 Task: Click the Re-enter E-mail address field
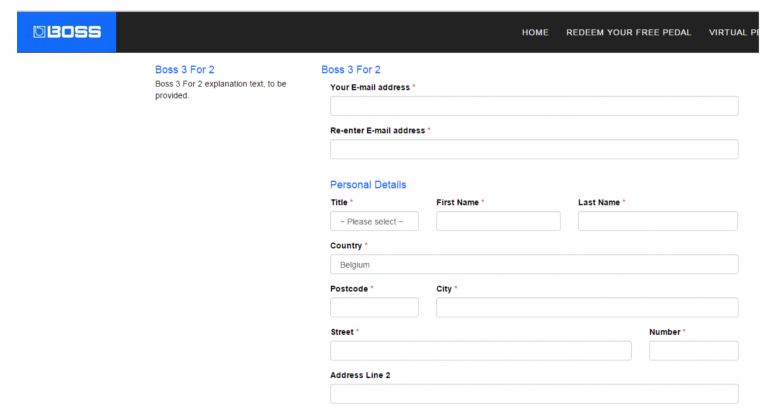[x=534, y=149]
